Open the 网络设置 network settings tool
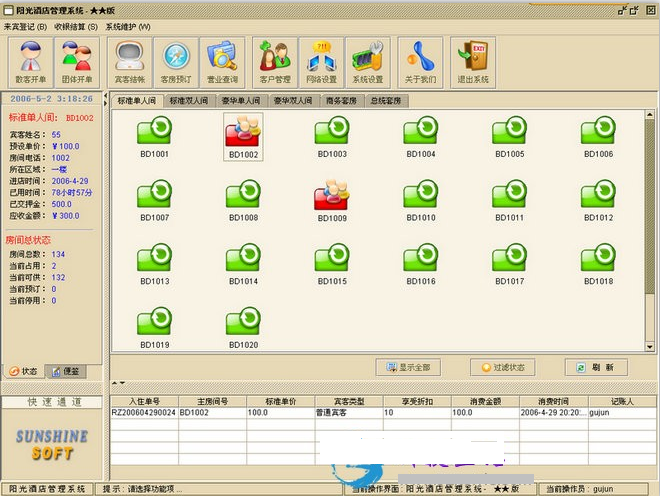 click(322, 62)
